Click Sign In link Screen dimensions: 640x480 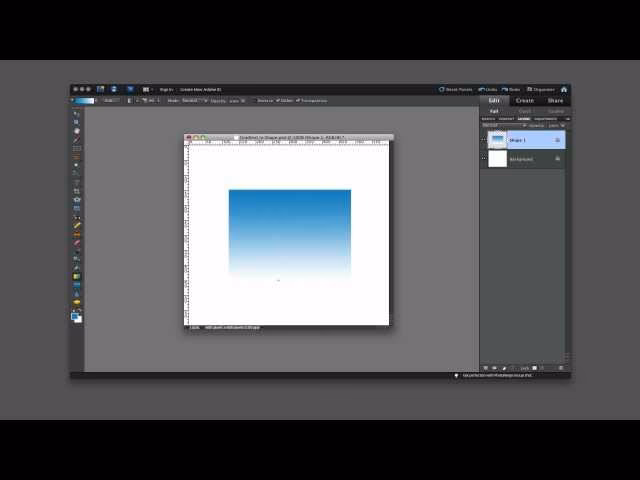point(166,89)
